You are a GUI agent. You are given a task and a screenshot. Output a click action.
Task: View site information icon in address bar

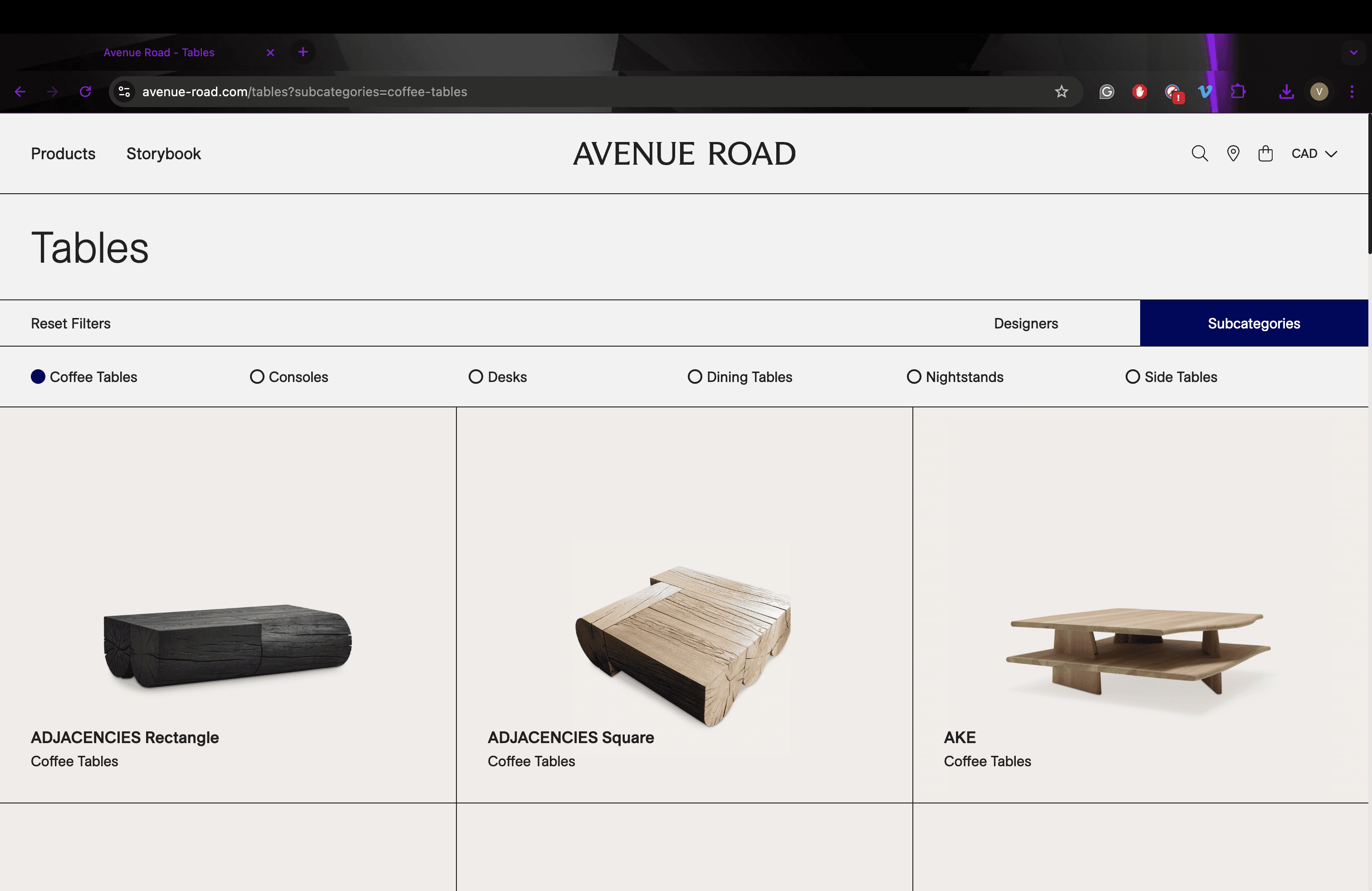tap(124, 92)
